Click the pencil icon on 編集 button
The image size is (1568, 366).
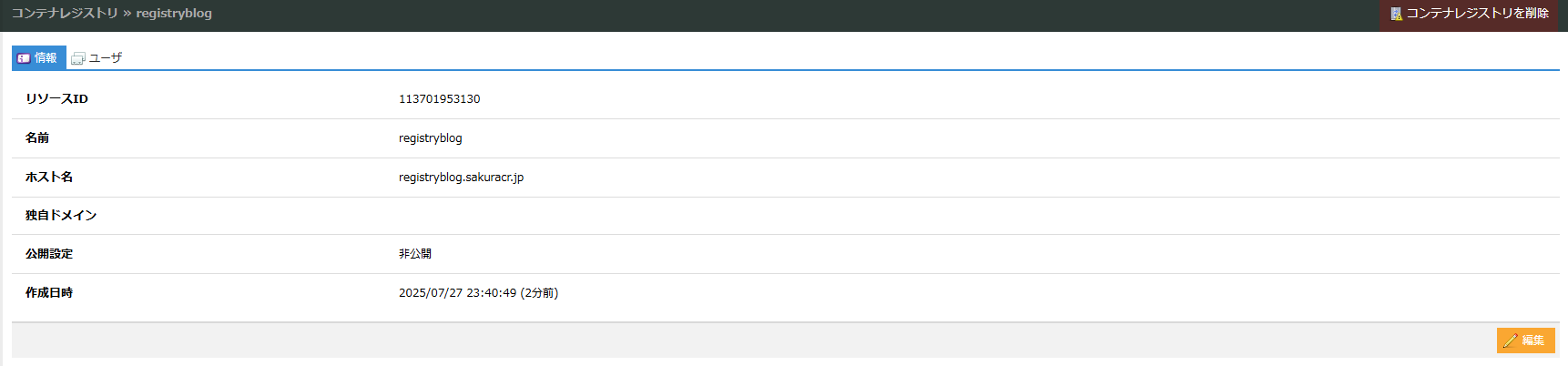[1510, 341]
